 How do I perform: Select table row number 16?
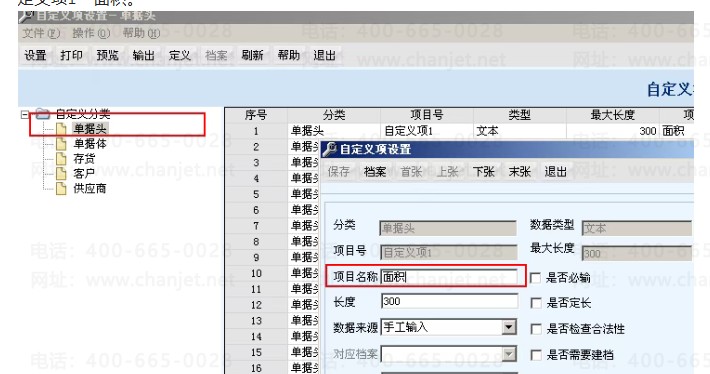click(x=256, y=368)
